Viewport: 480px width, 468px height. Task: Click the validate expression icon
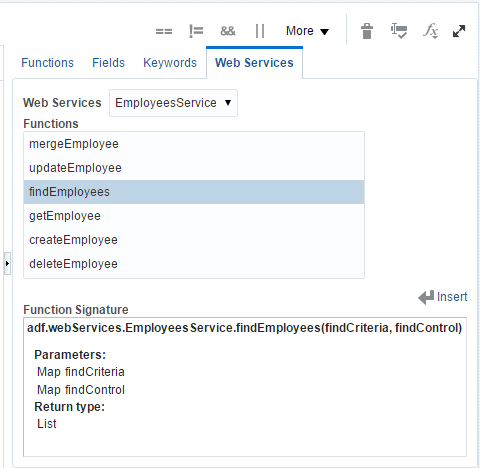point(399,31)
